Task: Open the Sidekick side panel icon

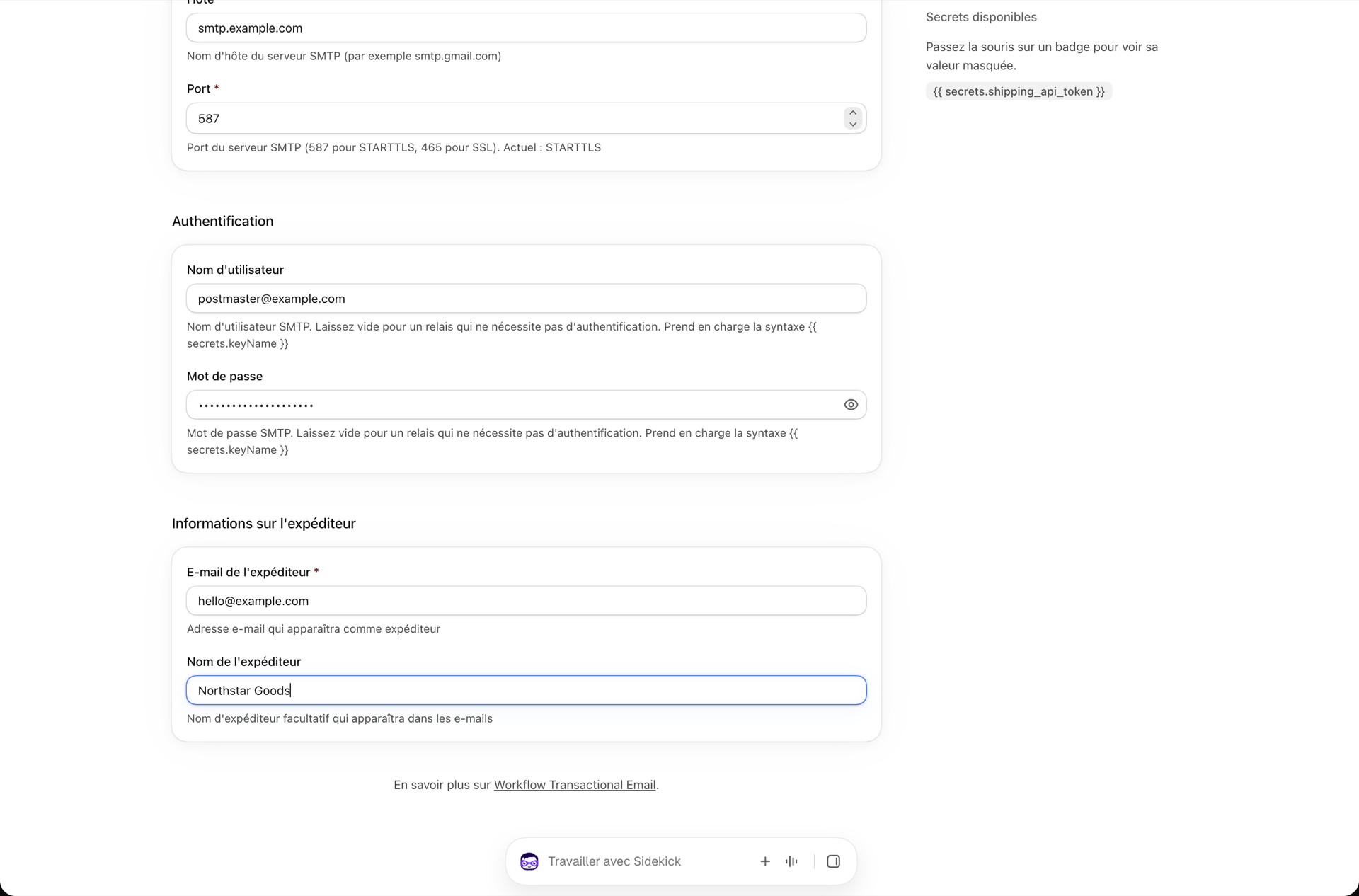Action: click(833, 861)
